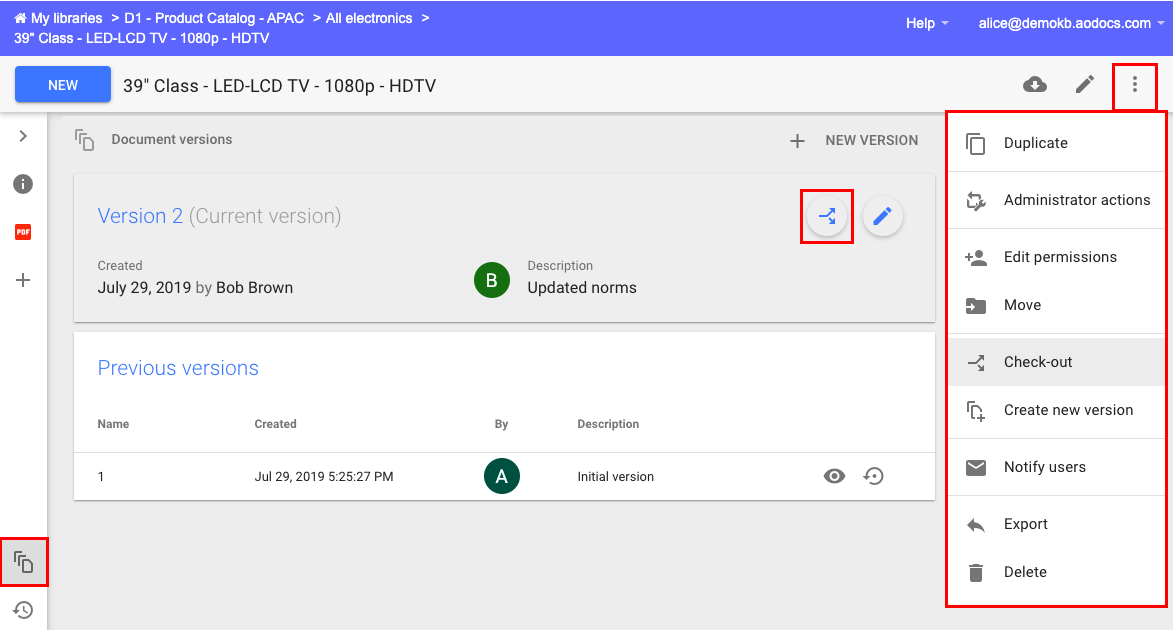Go to All electronics breadcrumb link
1173x630 pixels.
point(368,18)
